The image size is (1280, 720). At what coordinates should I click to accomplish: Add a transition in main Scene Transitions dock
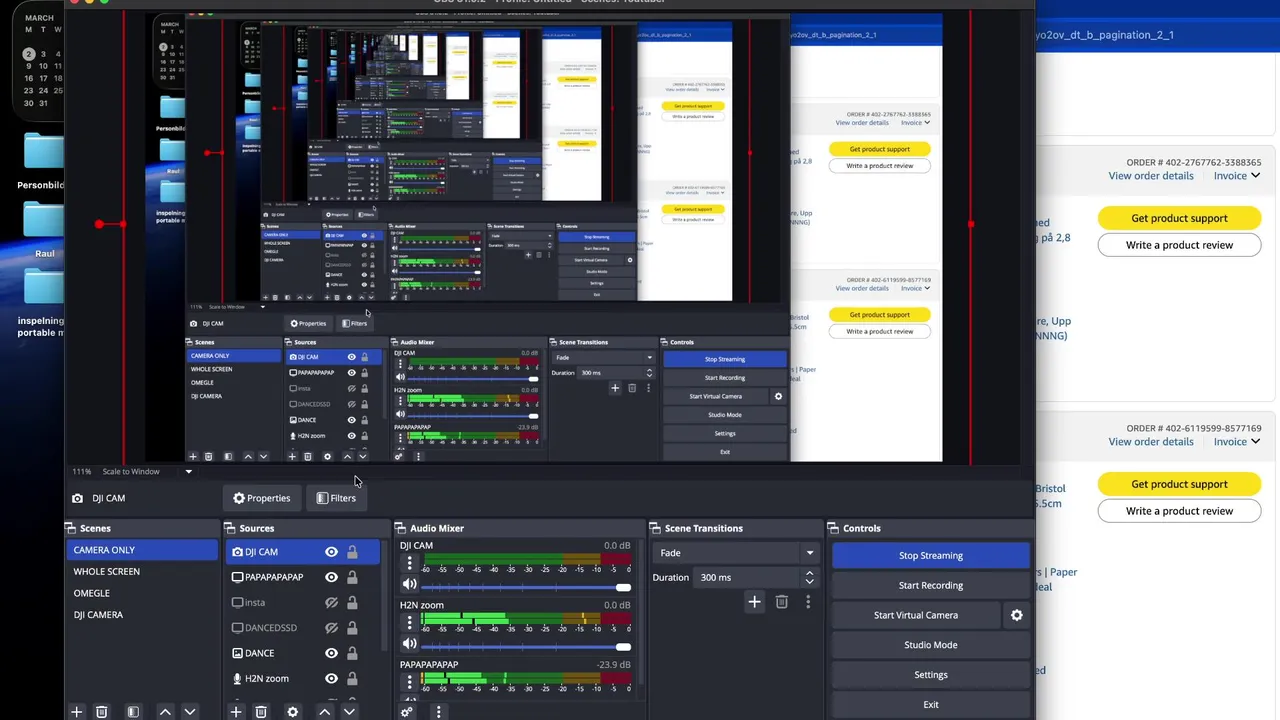755,602
